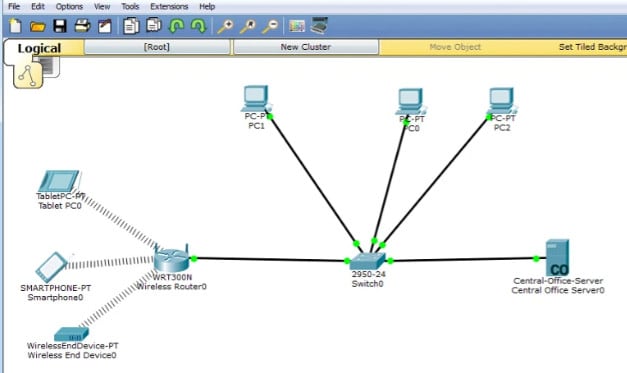Open the Options menu
Image resolution: width=627 pixels, height=373 pixels.
coord(69,6)
